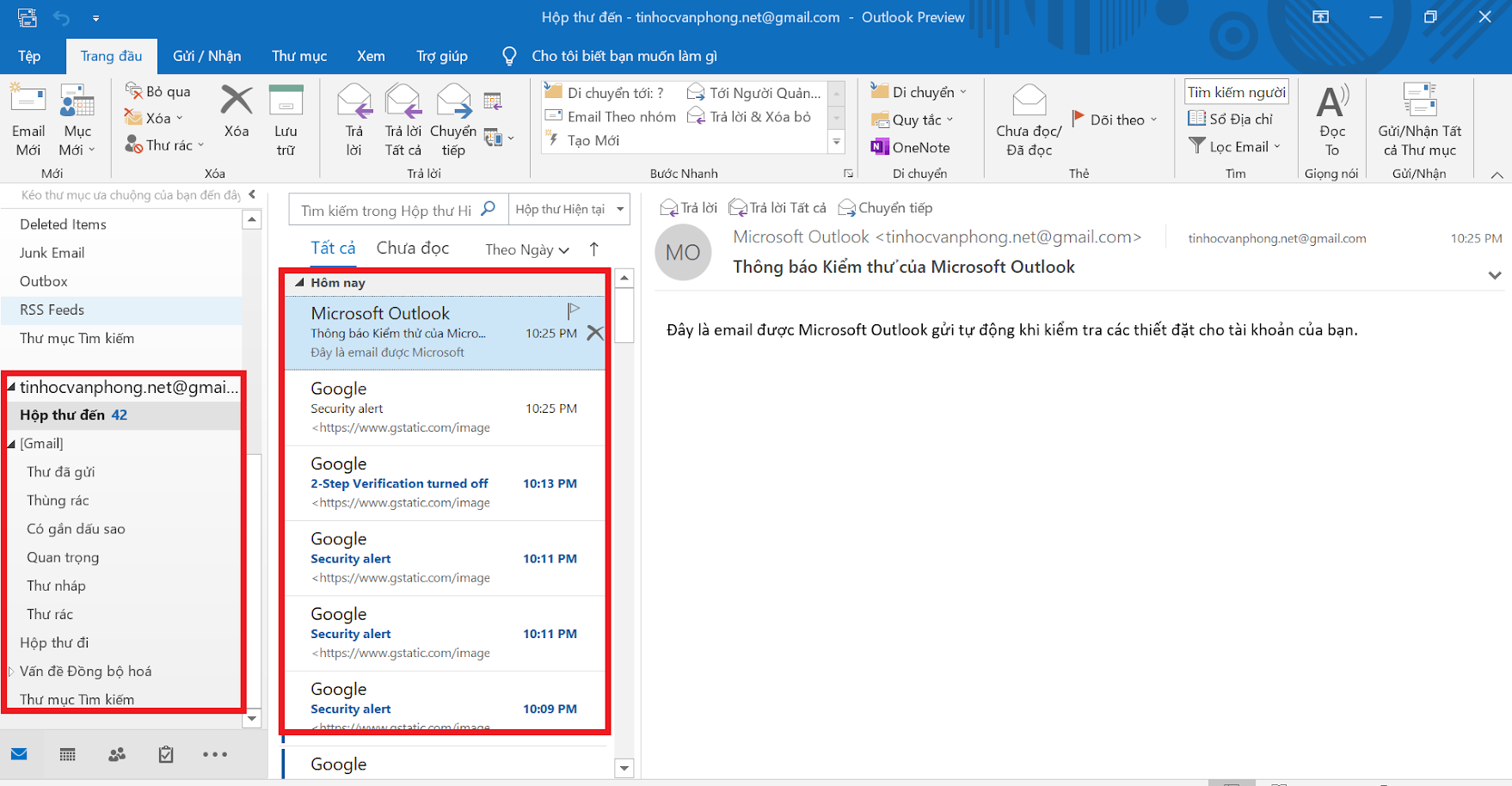Image resolution: width=1512 pixels, height=786 pixels.
Task: Forward with the Chuyển tiếp ribbon button
Action: click(x=453, y=120)
